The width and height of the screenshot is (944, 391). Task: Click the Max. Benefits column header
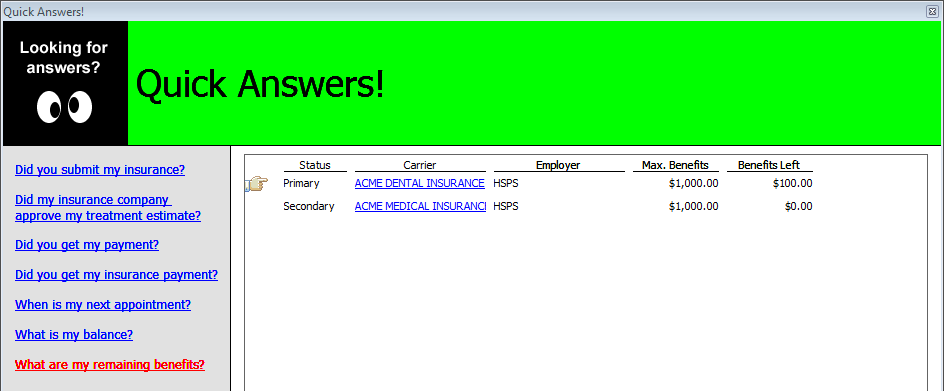(x=675, y=165)
